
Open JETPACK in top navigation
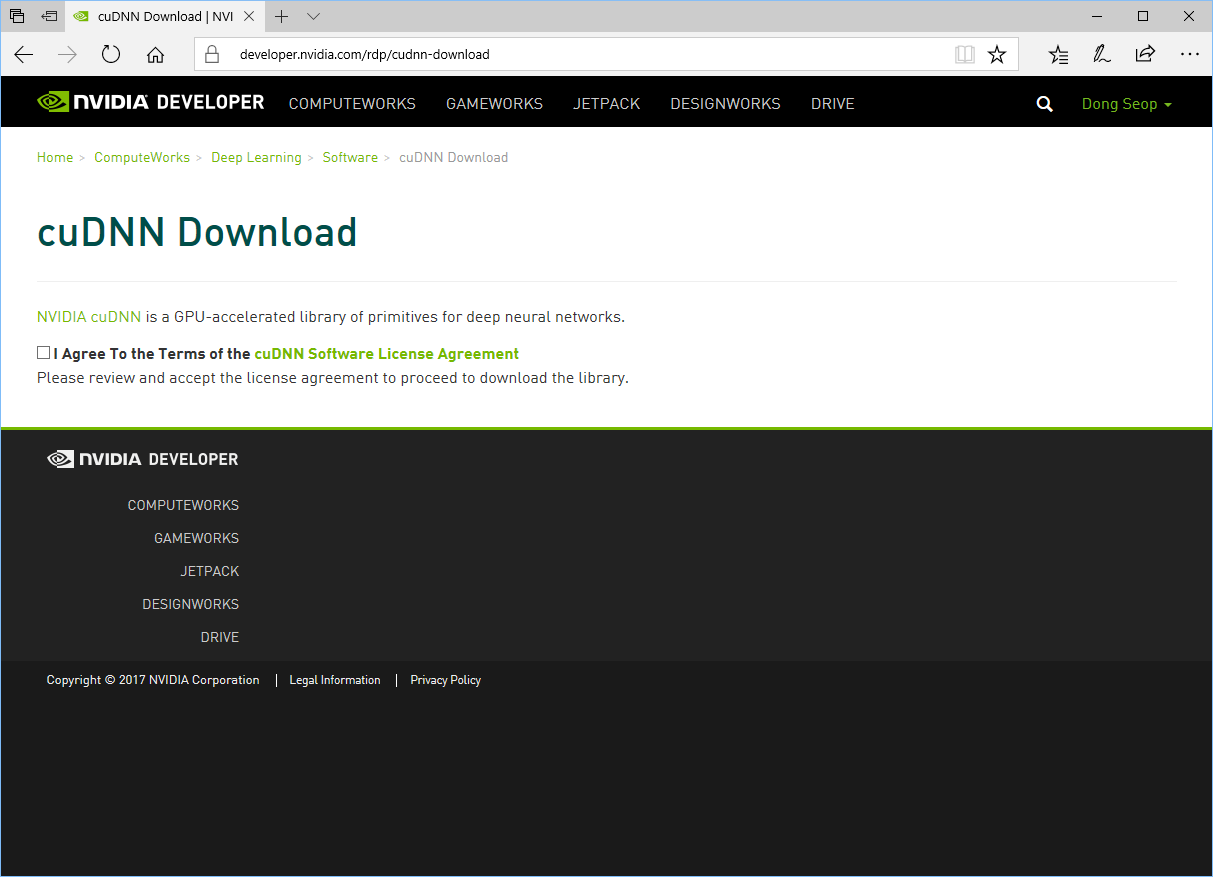point(606,104)
